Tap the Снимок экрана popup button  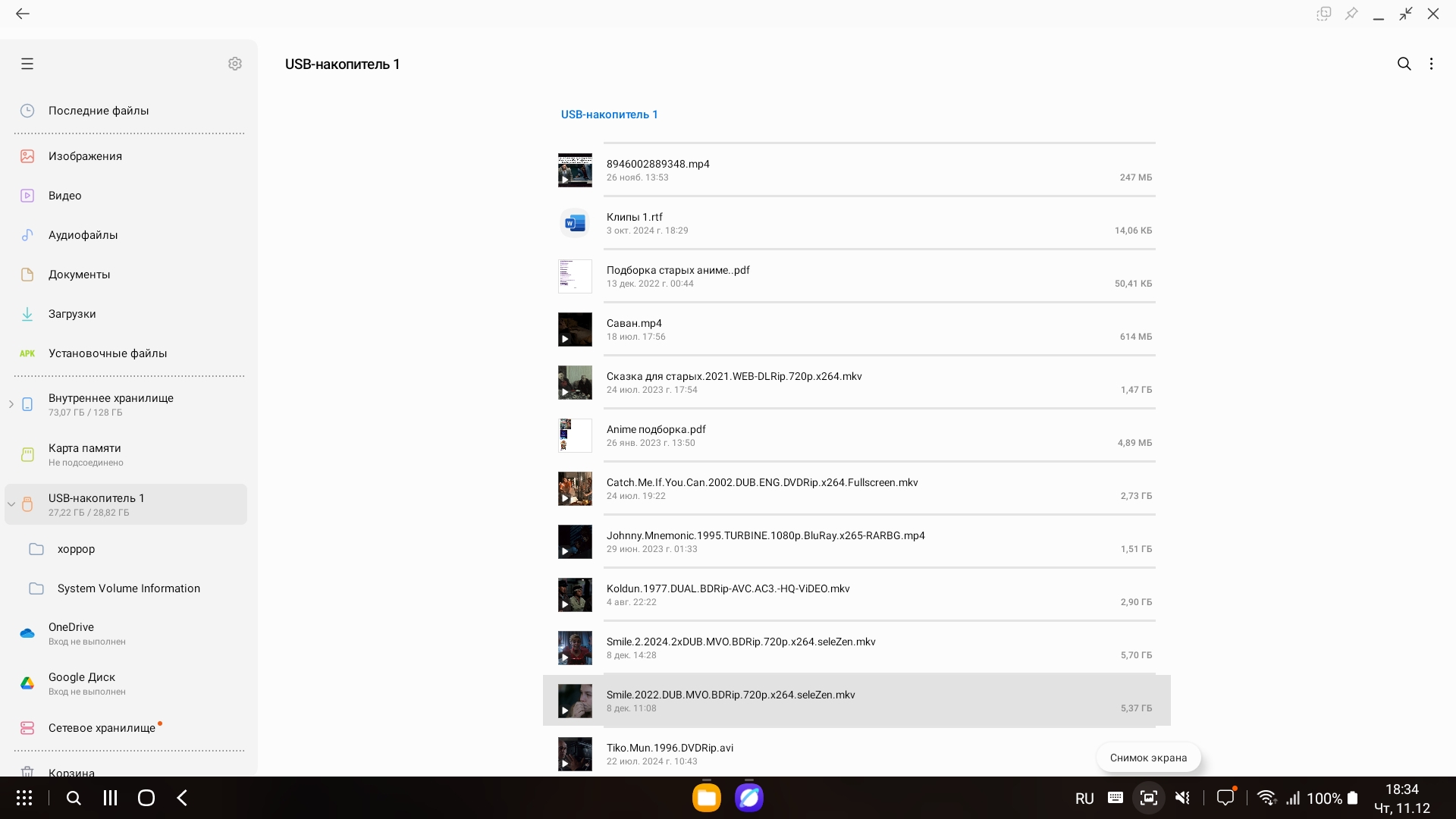click(x=1148, y=758)
